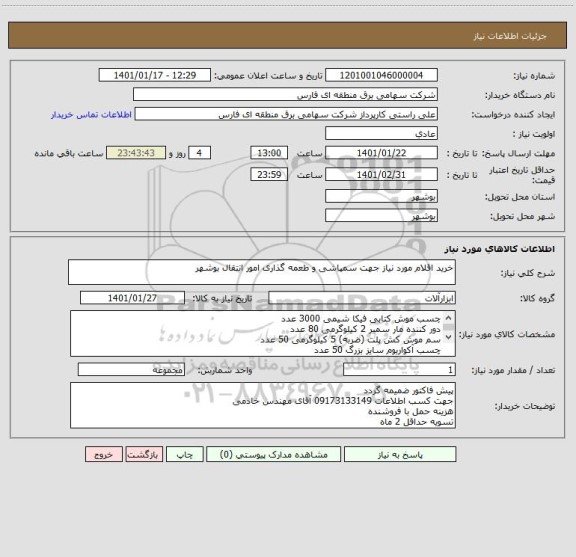576x557 pixels.
Task: Click the خروج exit button
Action: (x=104, y=454)
